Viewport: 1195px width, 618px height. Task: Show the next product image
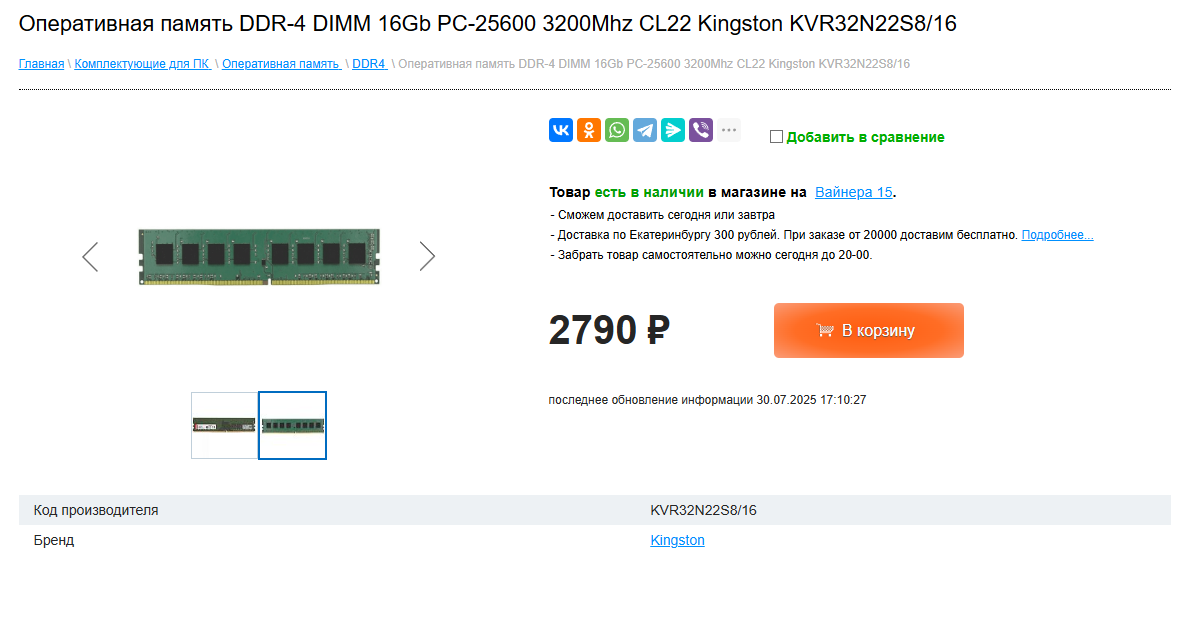tap(427, 257)
